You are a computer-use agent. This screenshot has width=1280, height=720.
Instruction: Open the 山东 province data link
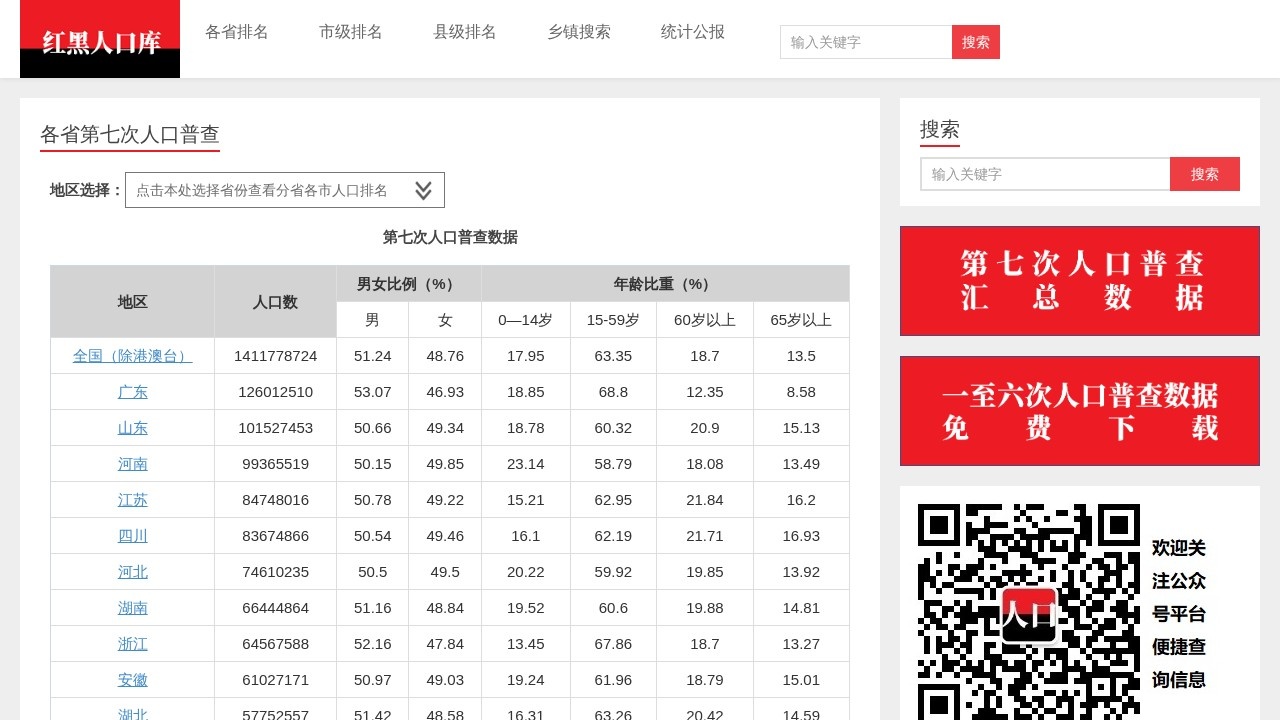pyautogui.click(x=132, y=427)
